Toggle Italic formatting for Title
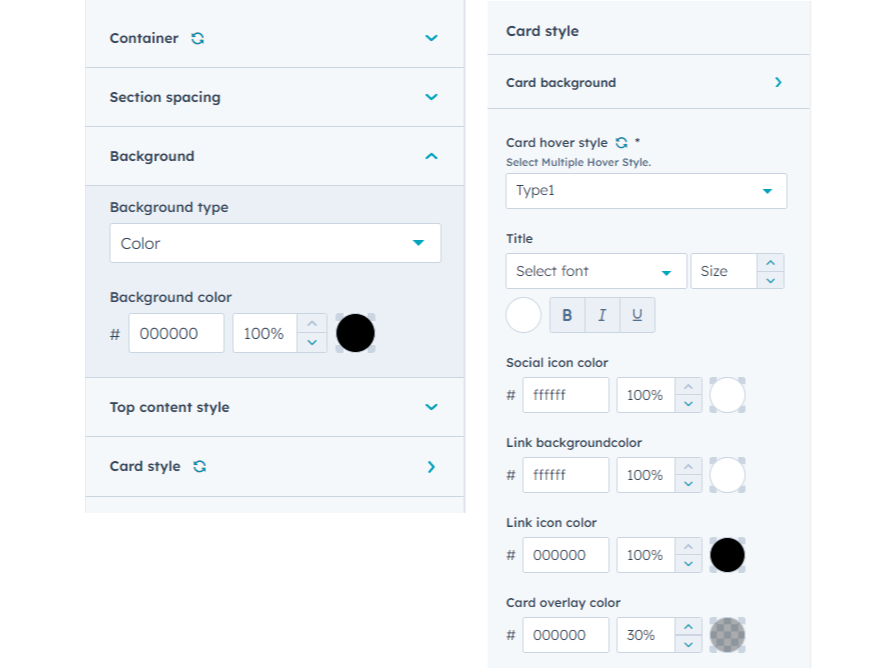This screenshot has width=890, height=668. [x=602, y=315]
